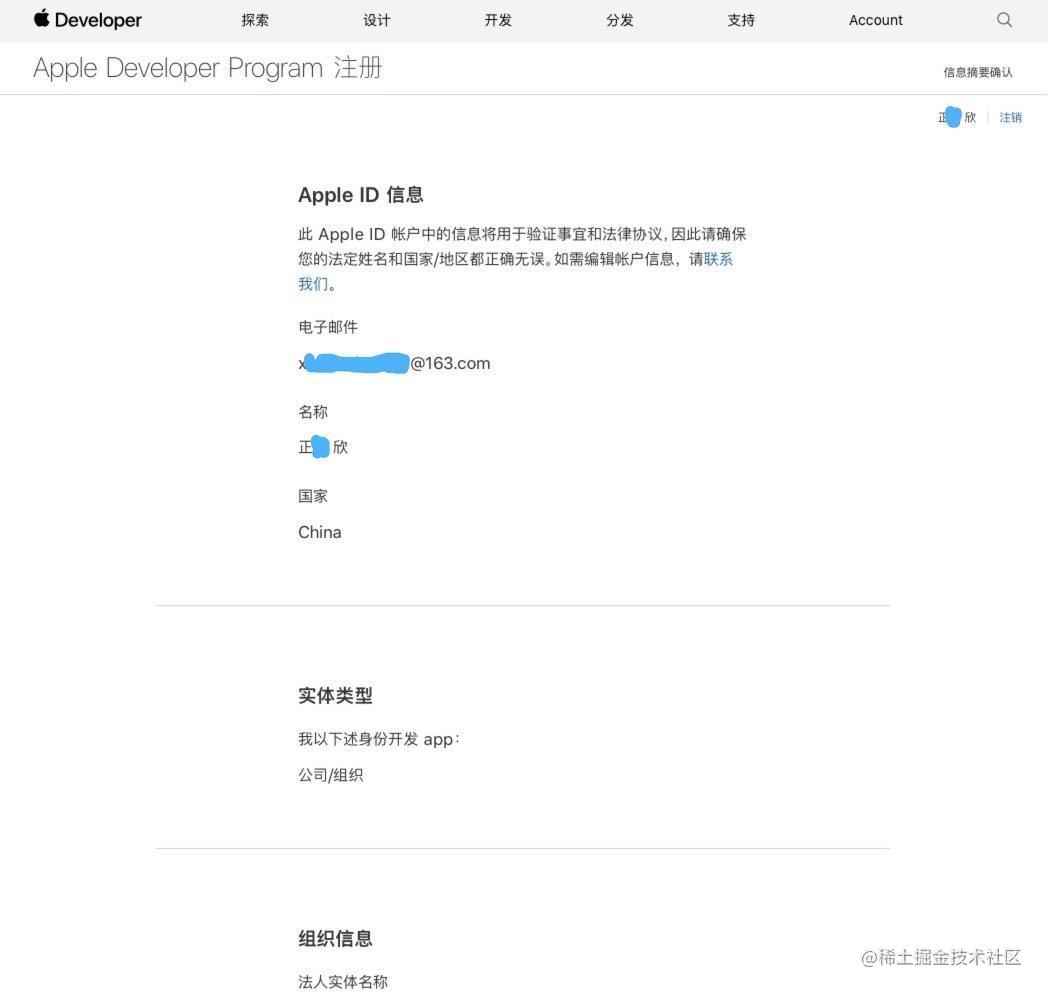Open the 探索 menu item

(x=255, y=20)
